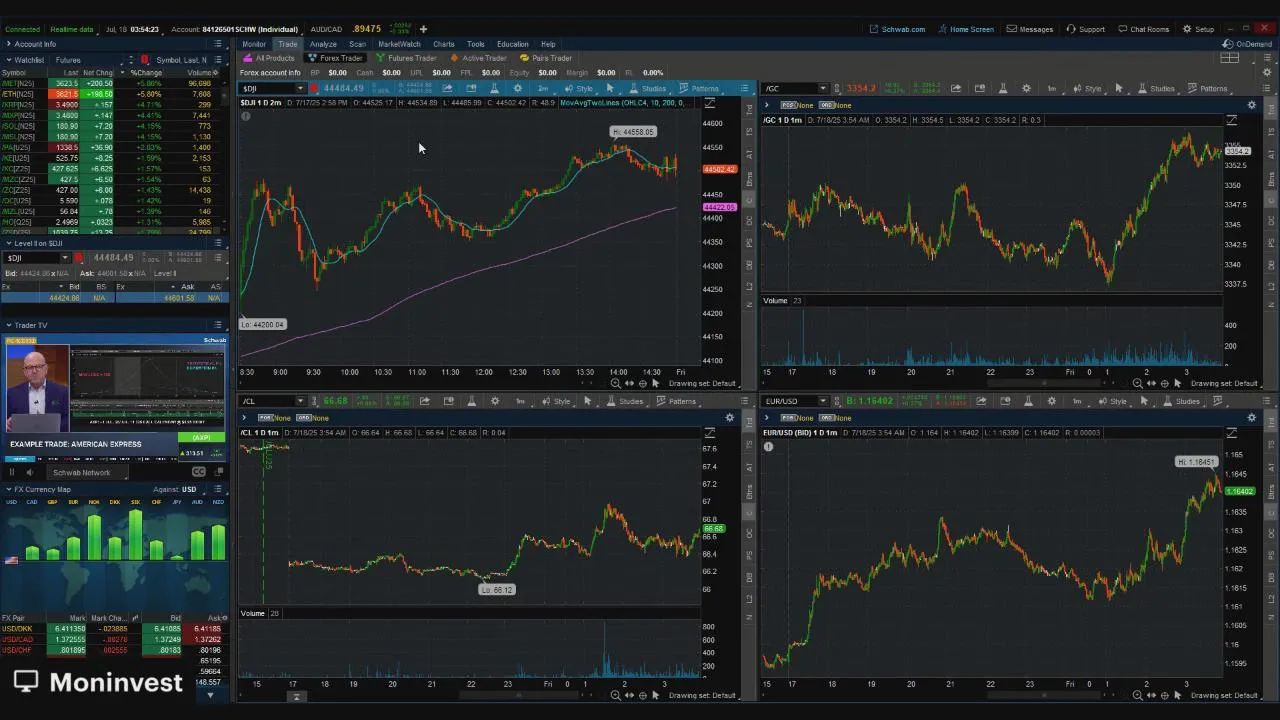
Task: Open chart settings gear on /GC toolbar
Action: pos(1026,88)
